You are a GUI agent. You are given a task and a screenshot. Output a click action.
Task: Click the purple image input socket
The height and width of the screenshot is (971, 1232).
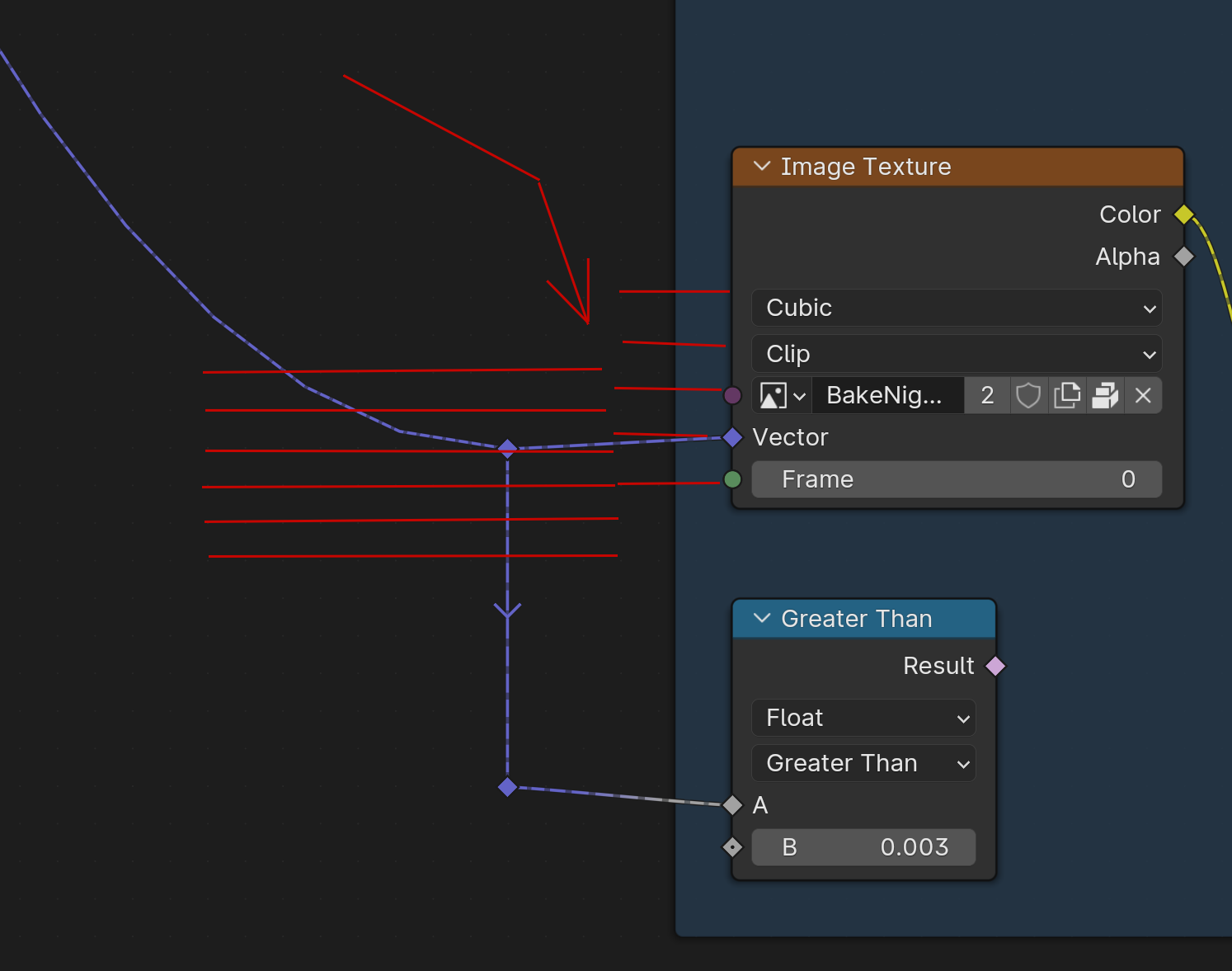pos(732,395)
